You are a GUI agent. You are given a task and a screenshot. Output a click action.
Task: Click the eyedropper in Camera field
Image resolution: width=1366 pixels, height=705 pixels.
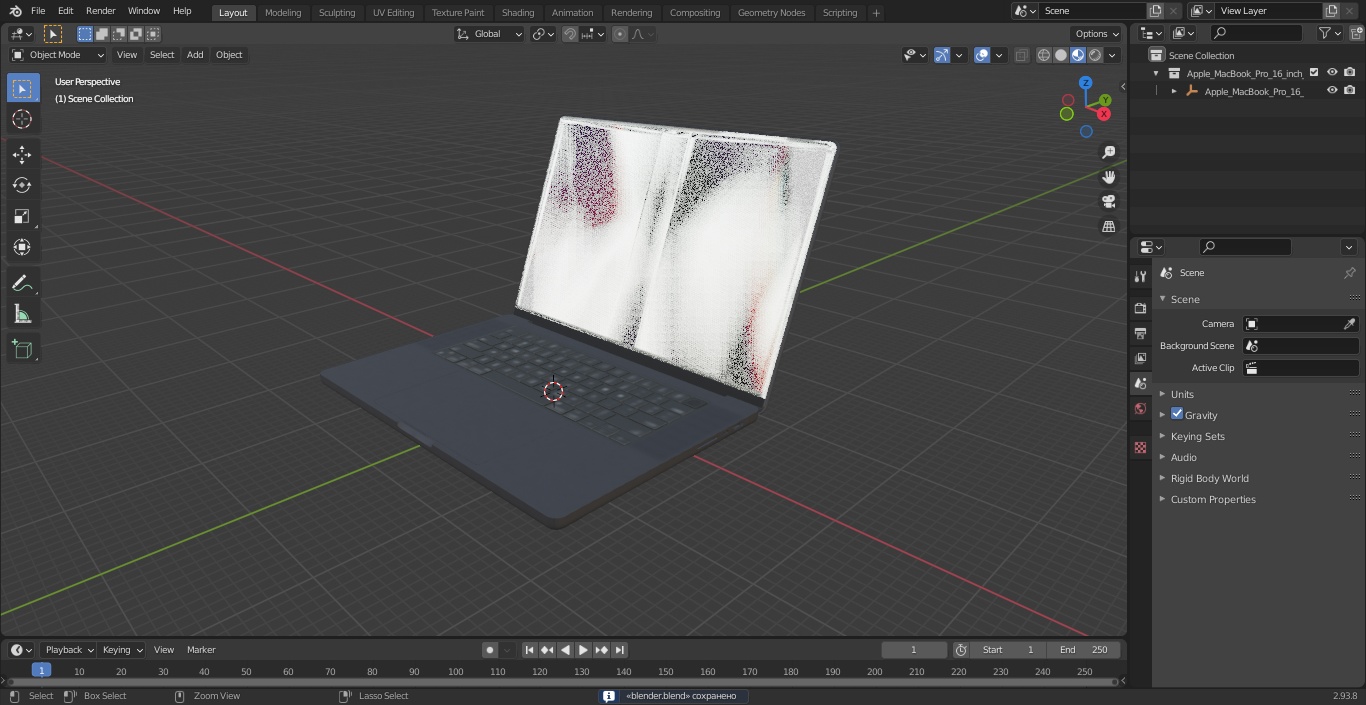tap(1349, 324)
